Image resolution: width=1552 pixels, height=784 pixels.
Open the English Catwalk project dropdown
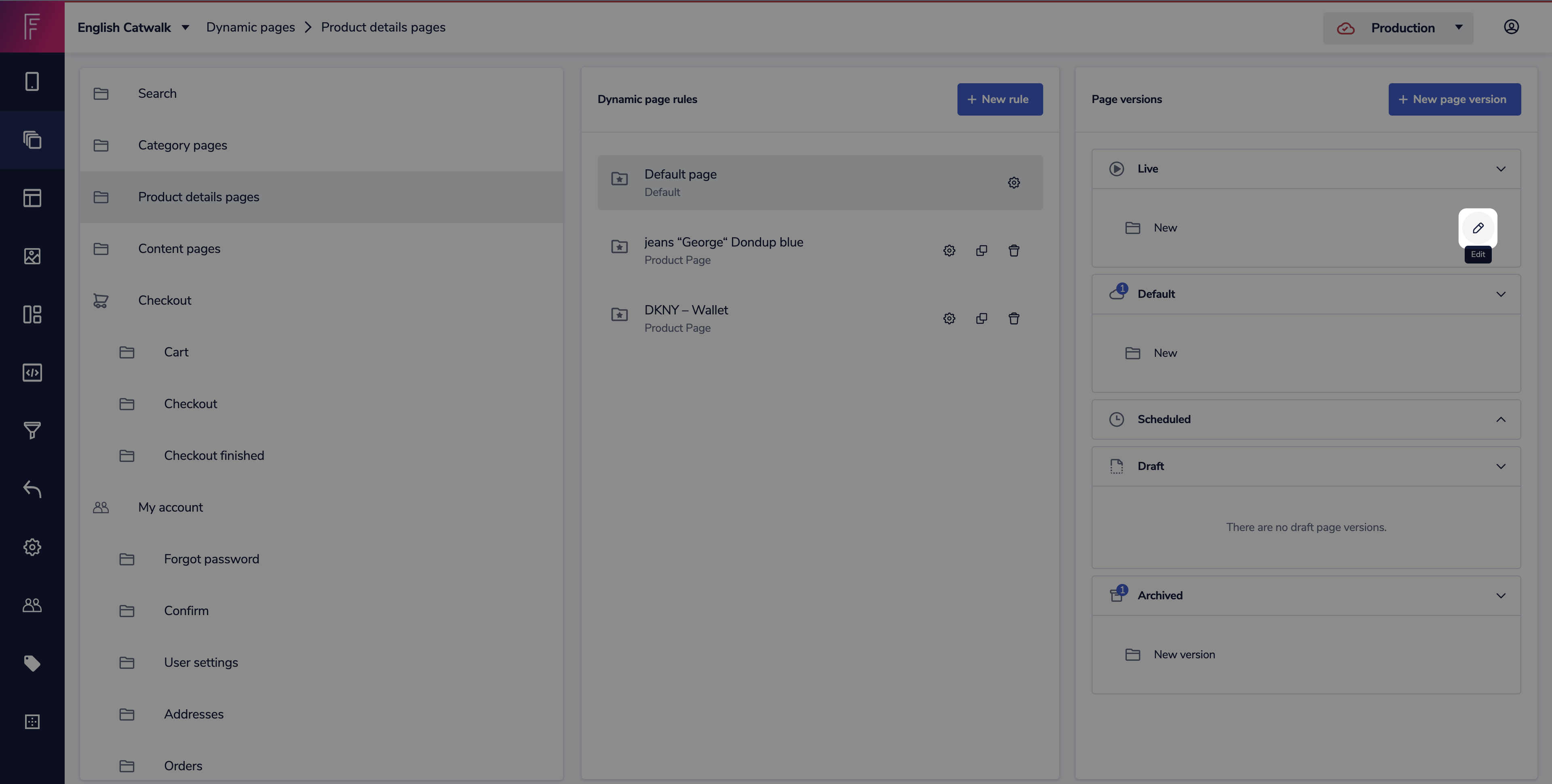[133, 27]
